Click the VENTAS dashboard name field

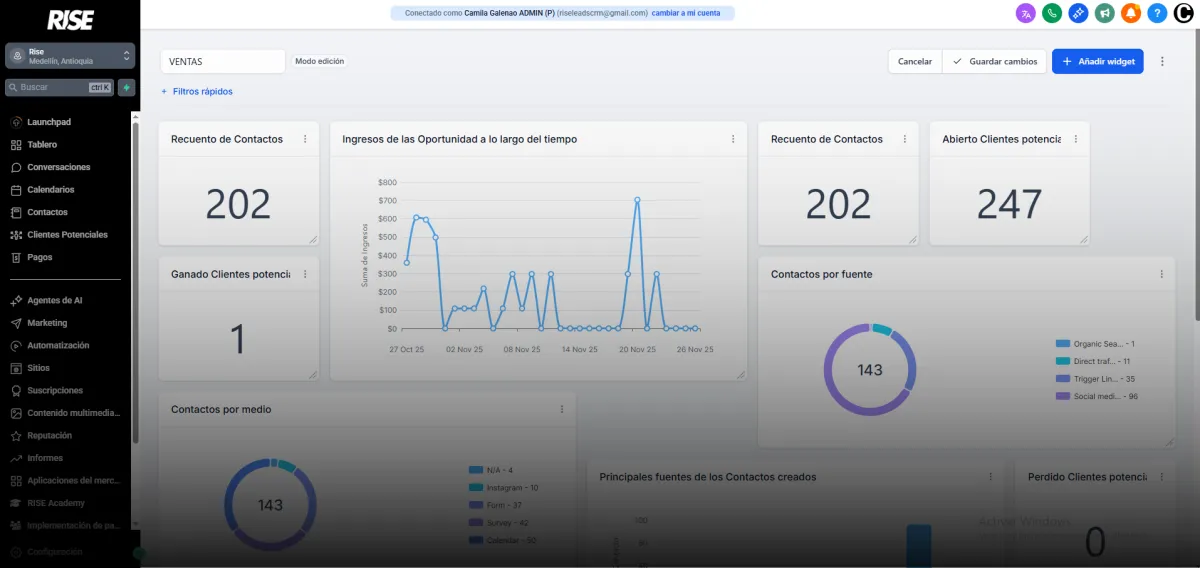(222, 61)
